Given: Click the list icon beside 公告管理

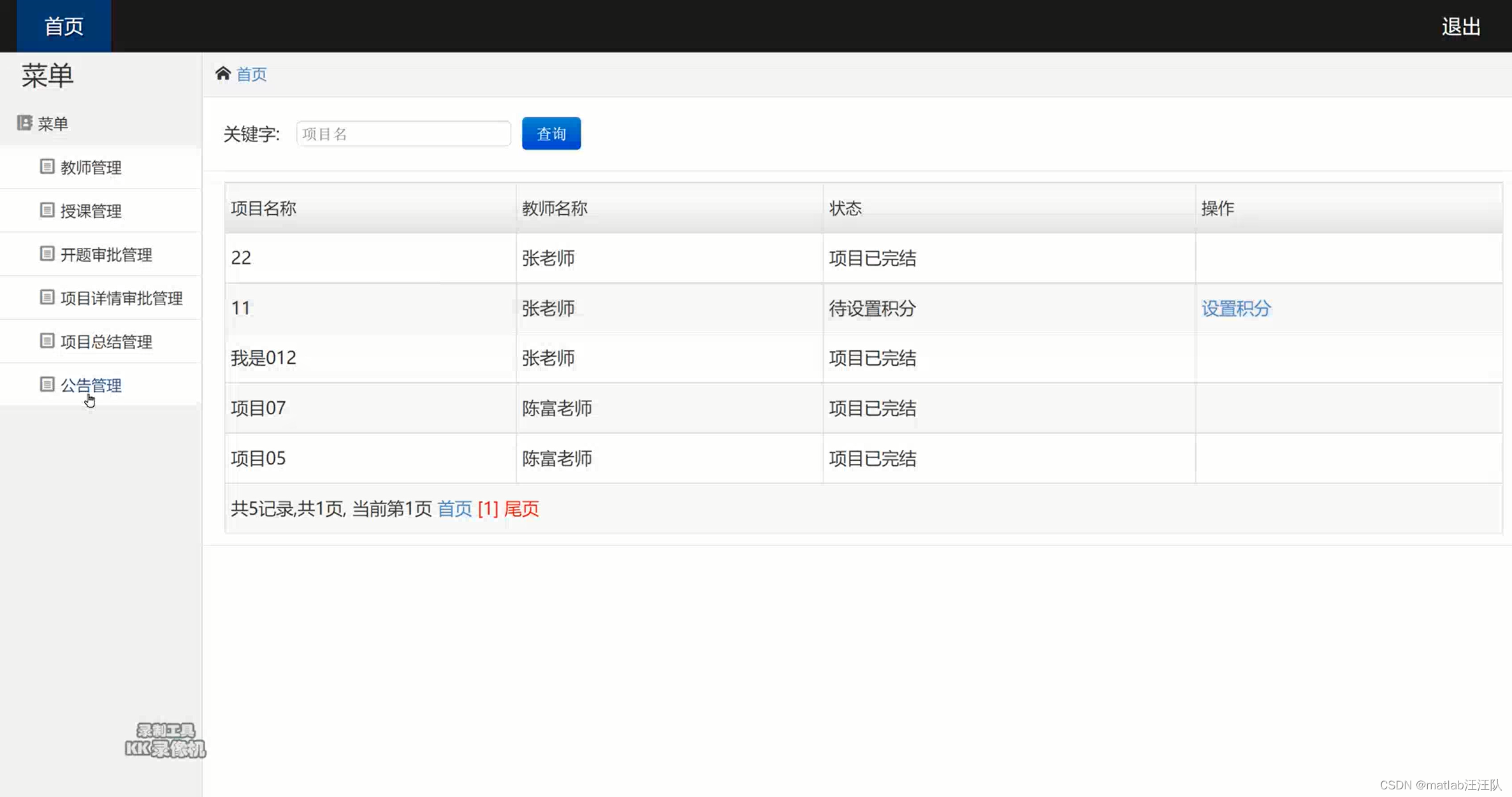Looking at the screenshot, I should [47, 384].
